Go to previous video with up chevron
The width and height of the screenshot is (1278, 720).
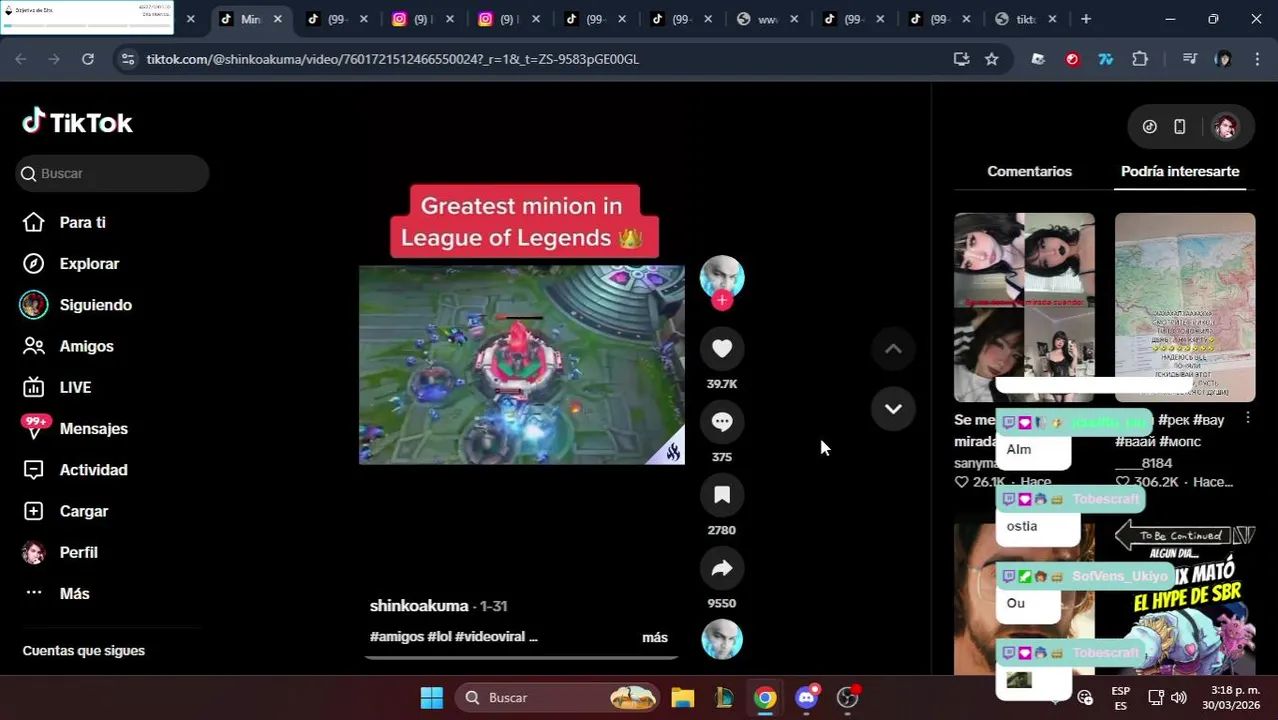[893, 349]
